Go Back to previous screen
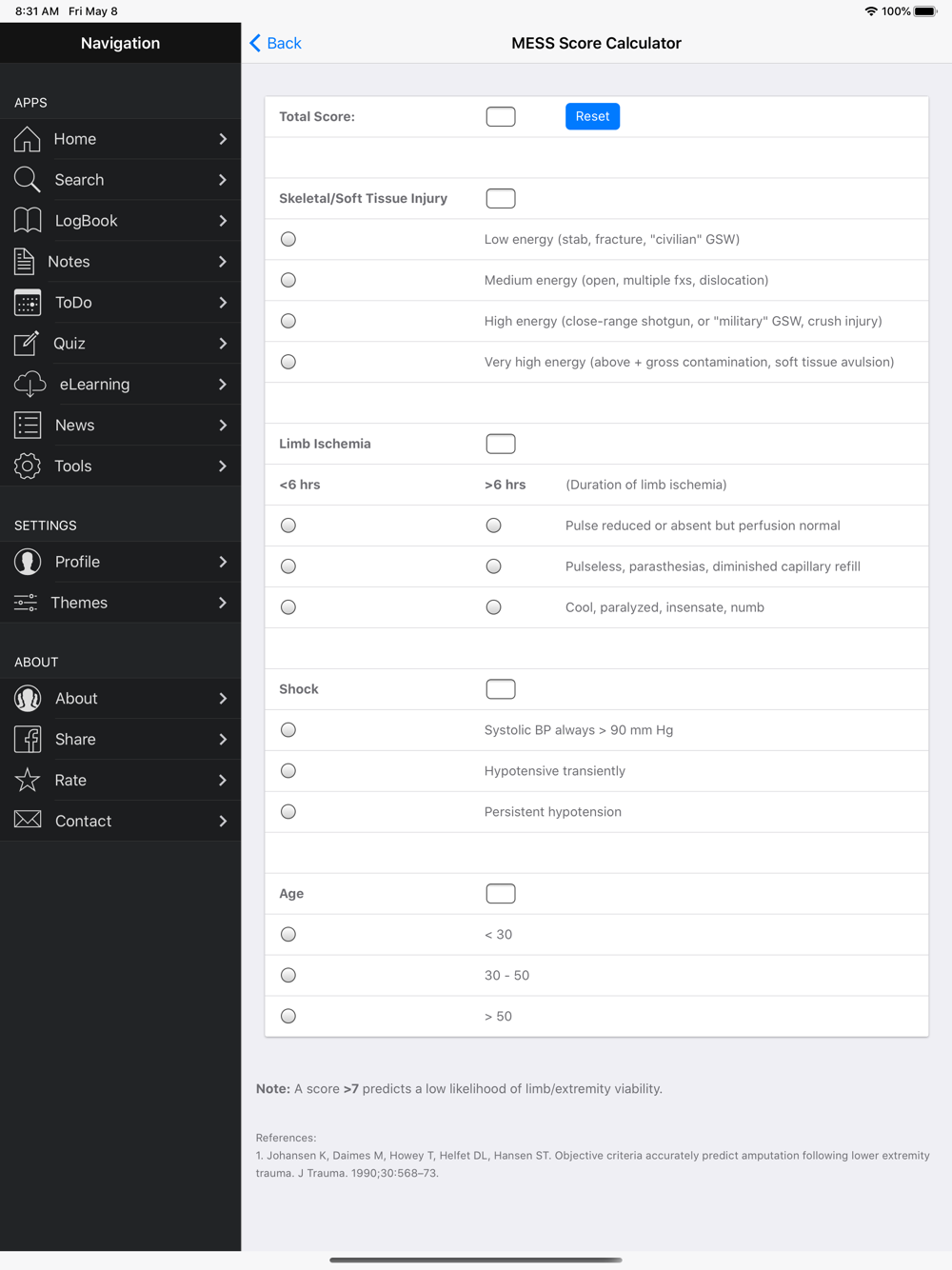 (275, 43)
